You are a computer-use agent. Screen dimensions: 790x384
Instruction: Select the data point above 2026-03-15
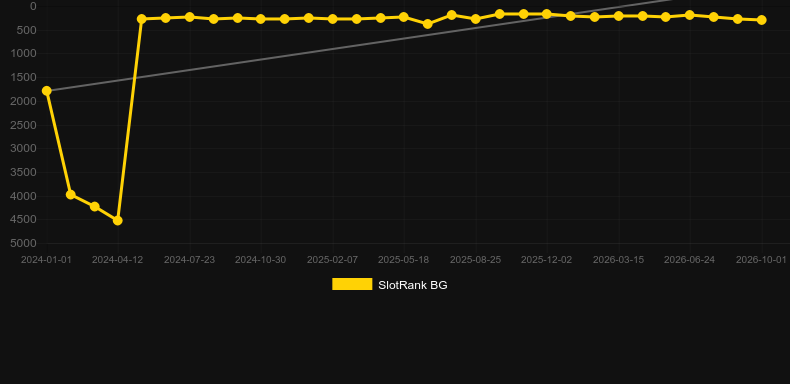click(x=619, y=16)
